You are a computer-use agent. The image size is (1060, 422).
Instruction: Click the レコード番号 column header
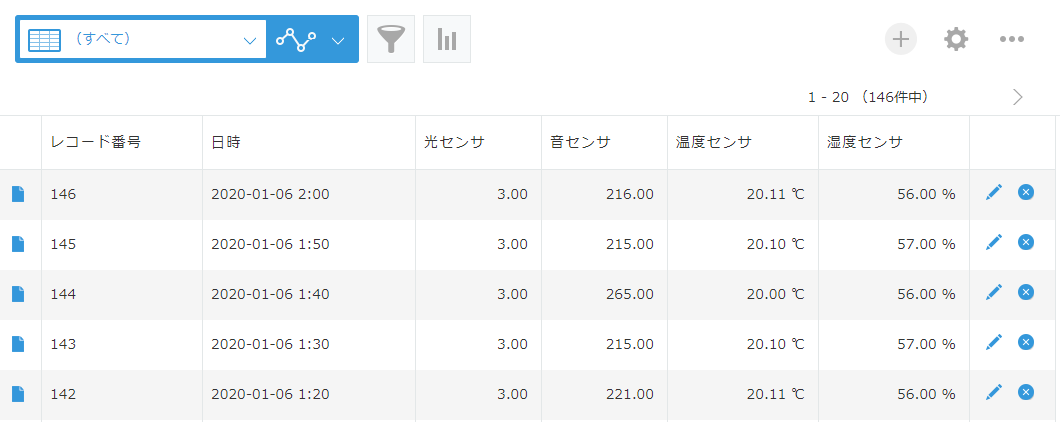[96, 142]
